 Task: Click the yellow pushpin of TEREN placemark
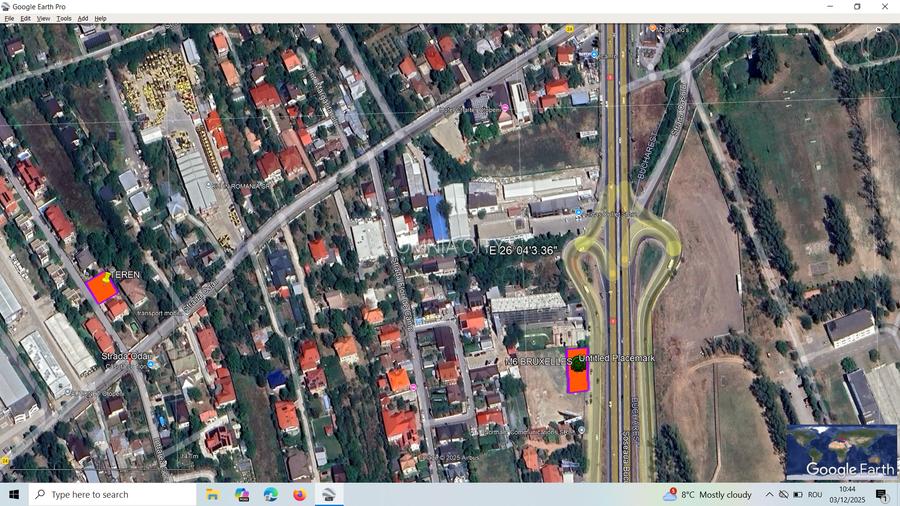point(107,274)
